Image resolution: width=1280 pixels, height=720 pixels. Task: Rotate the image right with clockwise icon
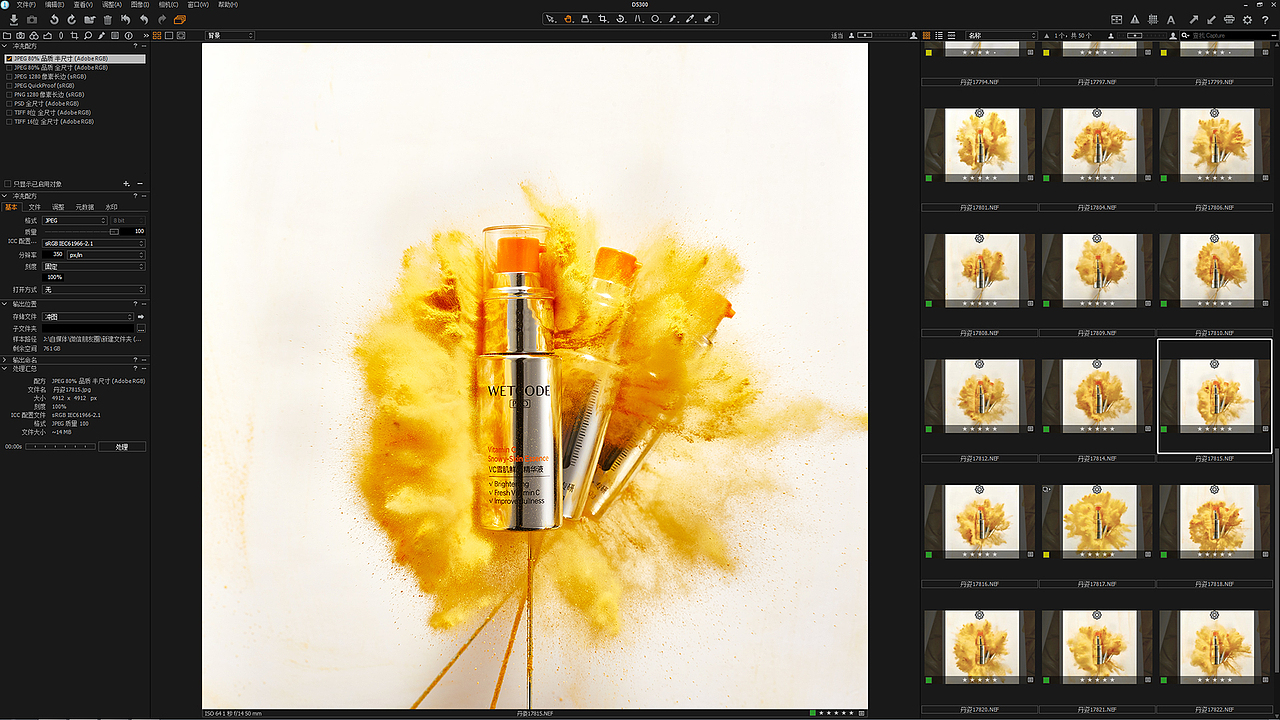tap(72, 19)
